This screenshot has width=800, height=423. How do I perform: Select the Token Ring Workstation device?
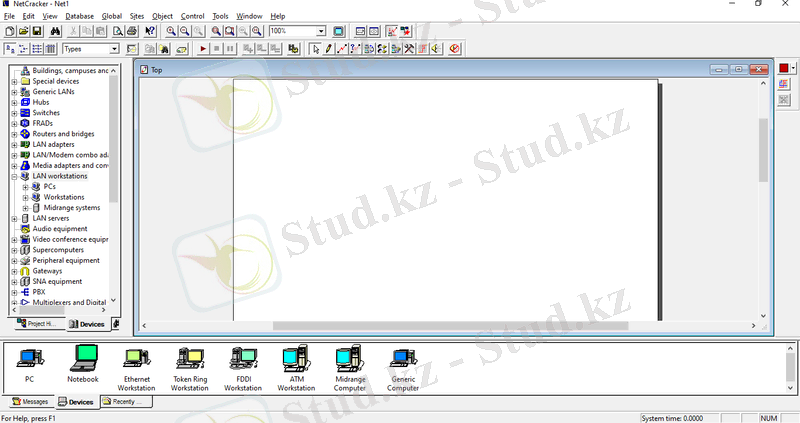(190, 369)
